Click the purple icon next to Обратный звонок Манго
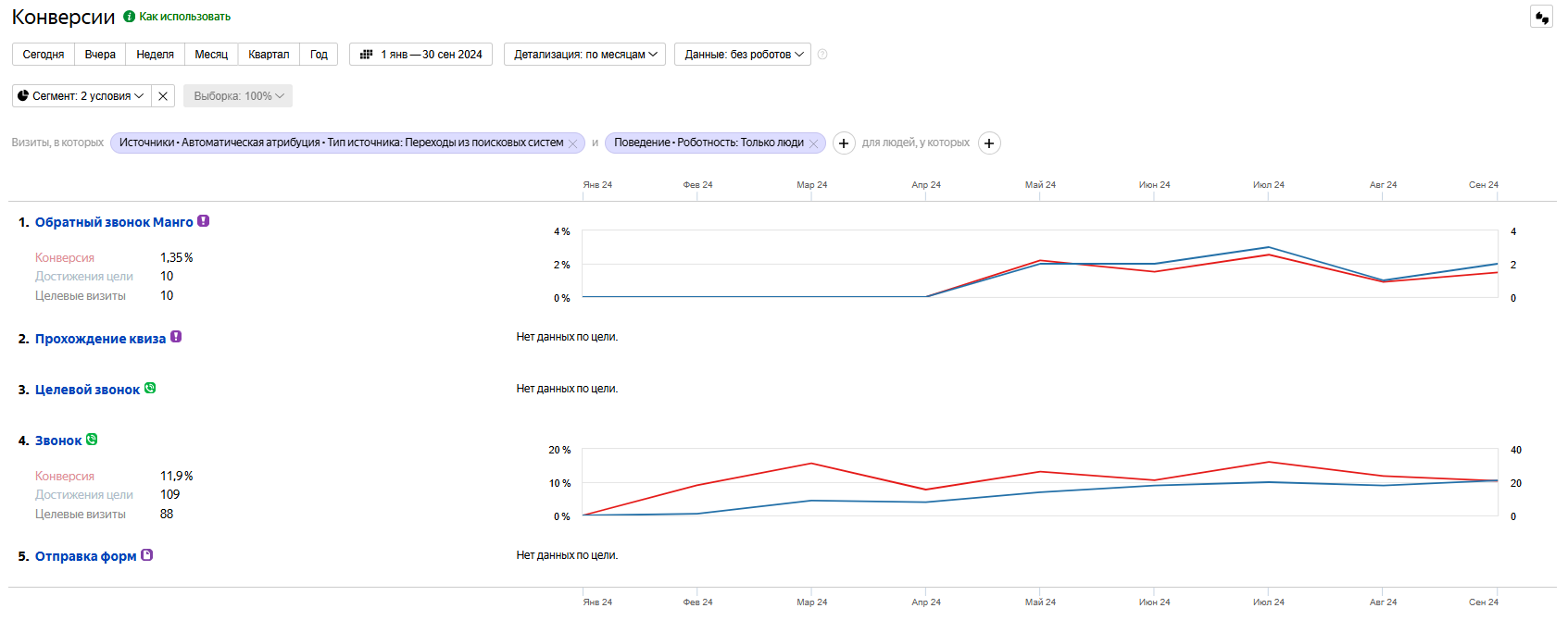The image size is (1568, 633). pos(204,221)
